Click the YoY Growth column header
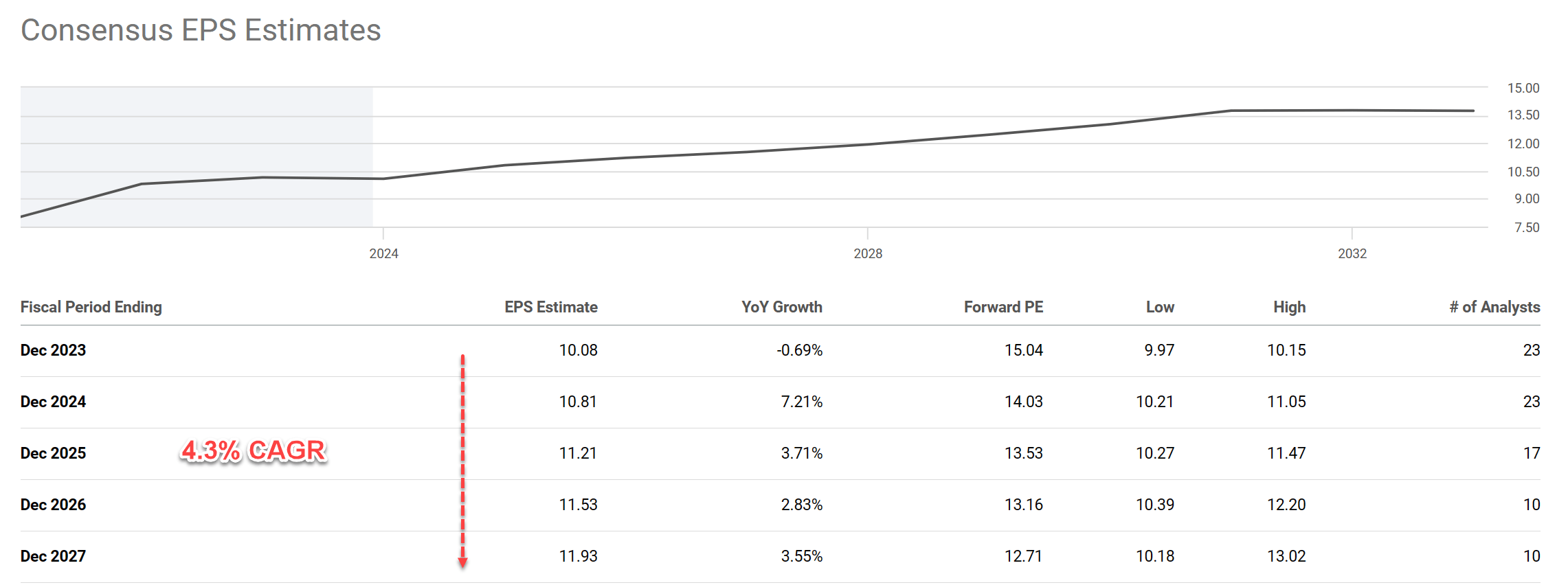Image resolution: width=1568 pixels, height=585 pixels. [x=781, y=307]
